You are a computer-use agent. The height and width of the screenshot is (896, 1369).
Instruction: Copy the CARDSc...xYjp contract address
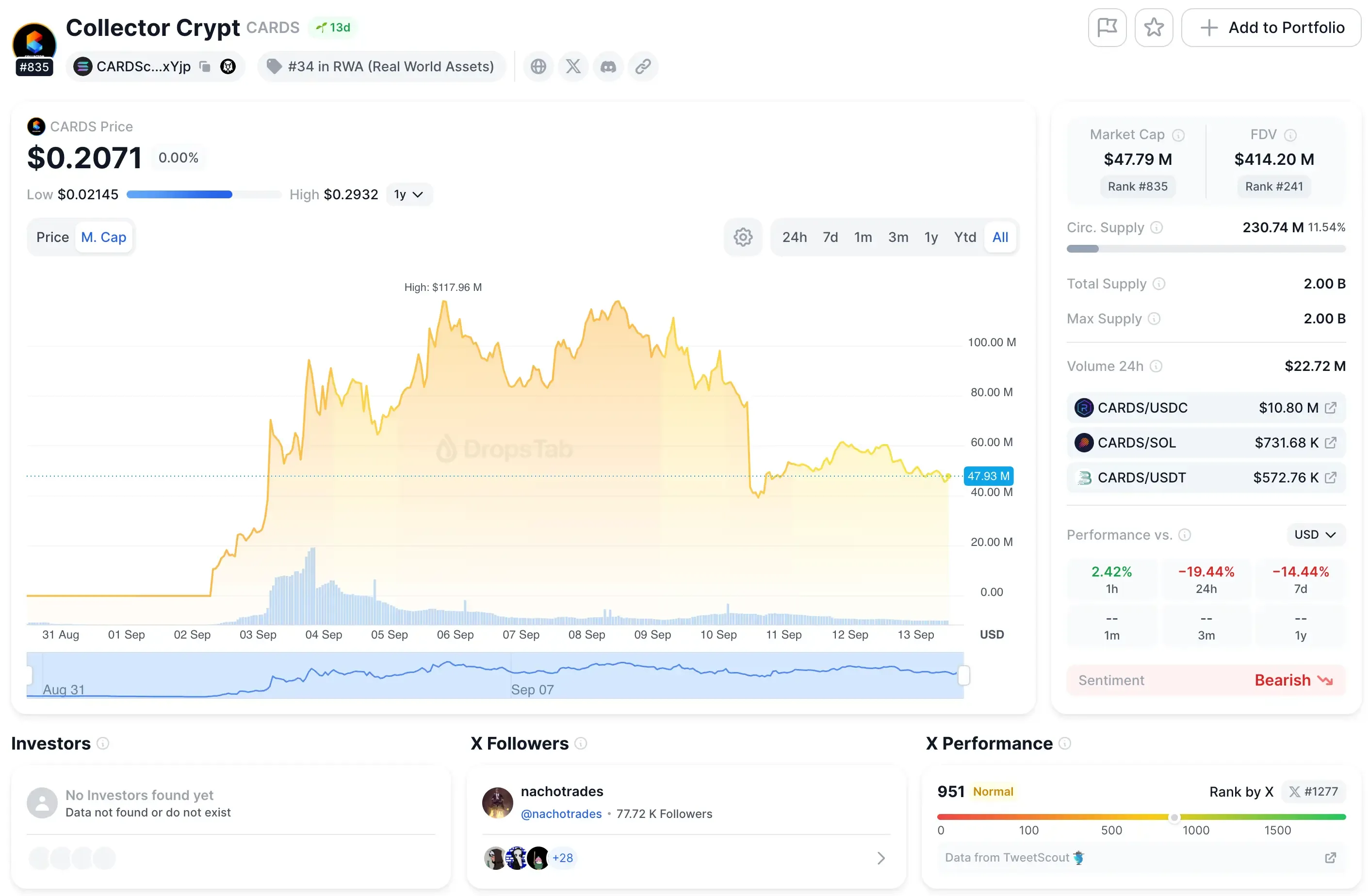pyautogui.click(x=205, y=66)
